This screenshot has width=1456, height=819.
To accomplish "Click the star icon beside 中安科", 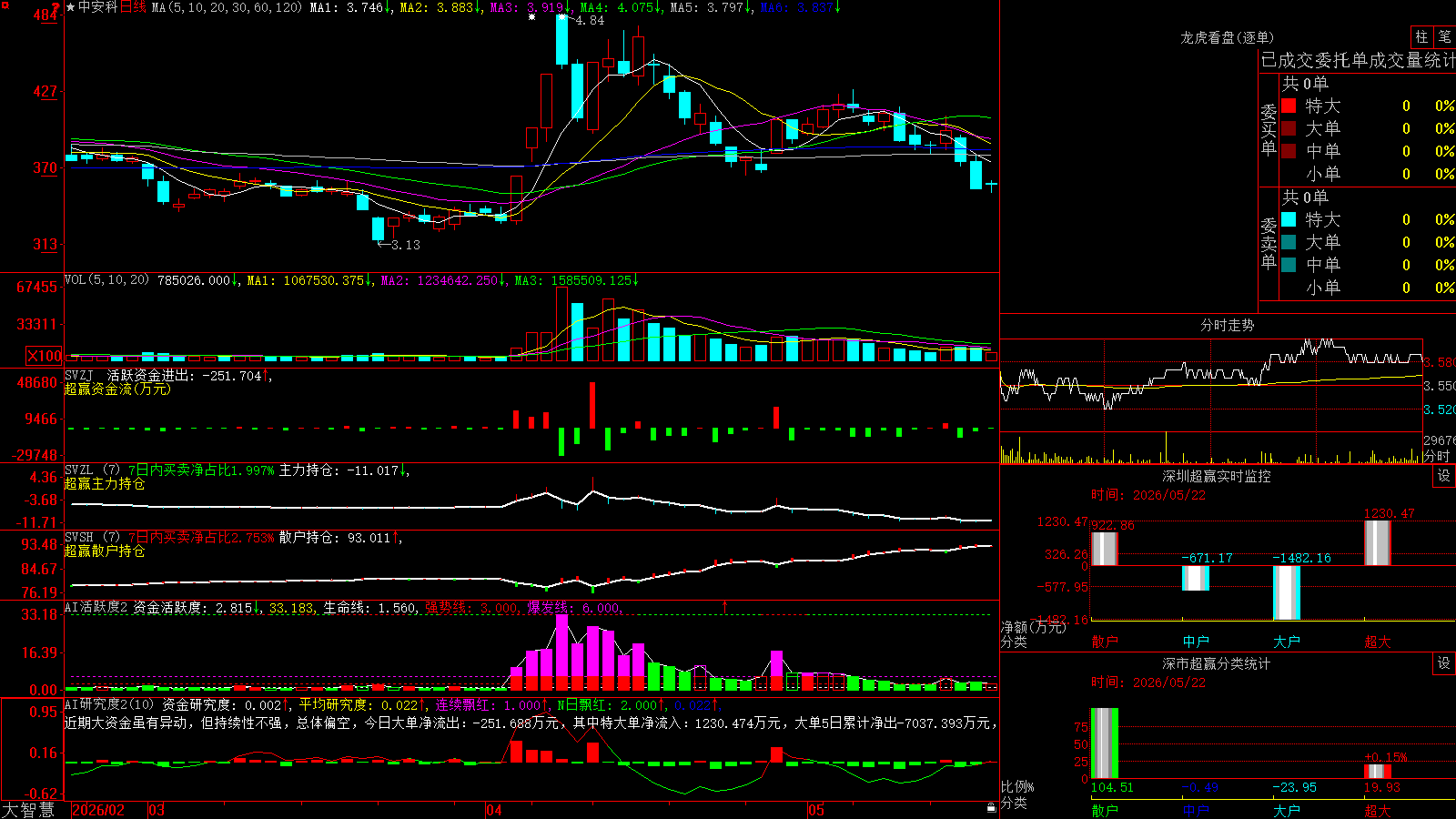I will point(71,7).
